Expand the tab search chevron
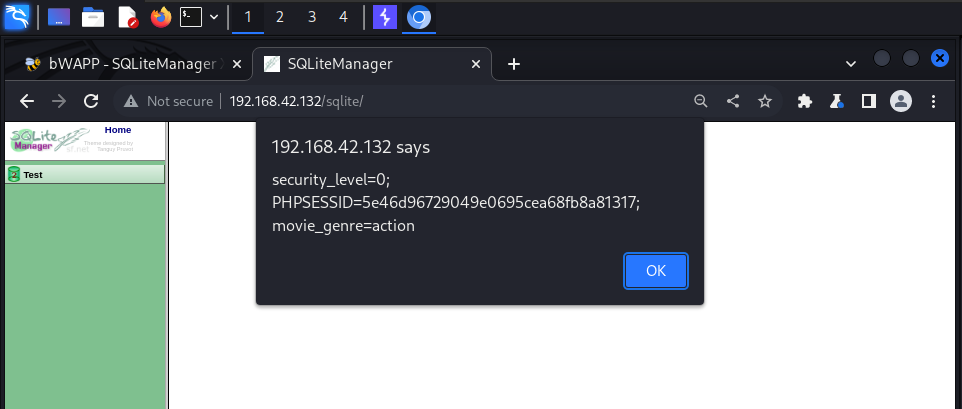Screen dimensions: 962x409 pyautogui.click(x=851, y=63)
